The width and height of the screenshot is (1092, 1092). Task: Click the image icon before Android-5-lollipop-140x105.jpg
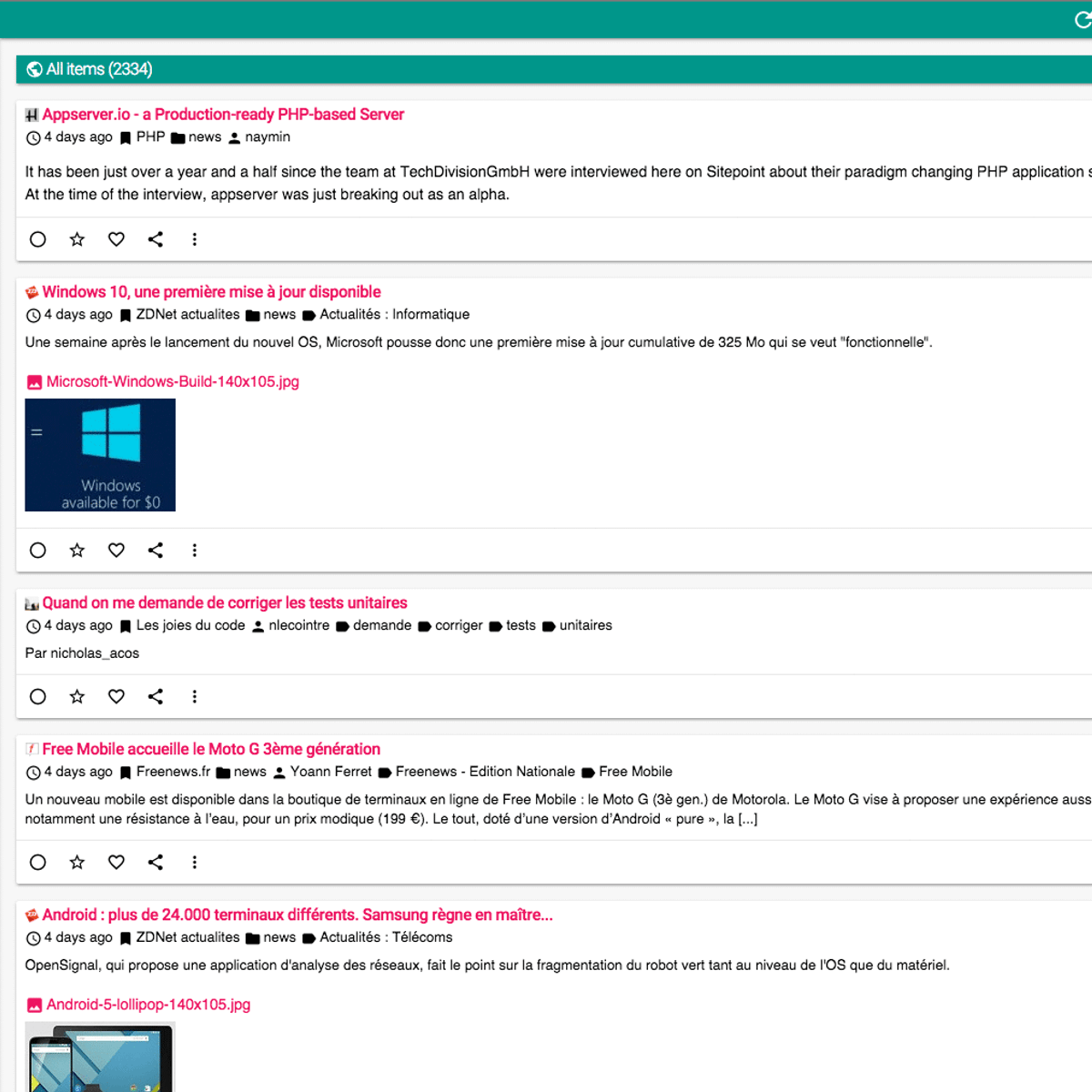point(33,1005)
